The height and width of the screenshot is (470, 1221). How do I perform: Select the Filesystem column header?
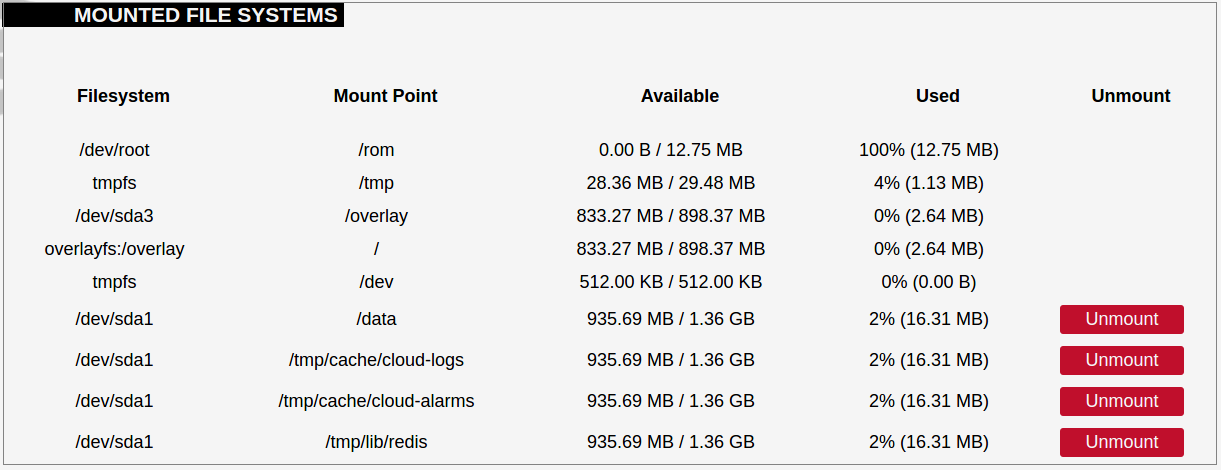pyautogui.click(x=123, y=96)
